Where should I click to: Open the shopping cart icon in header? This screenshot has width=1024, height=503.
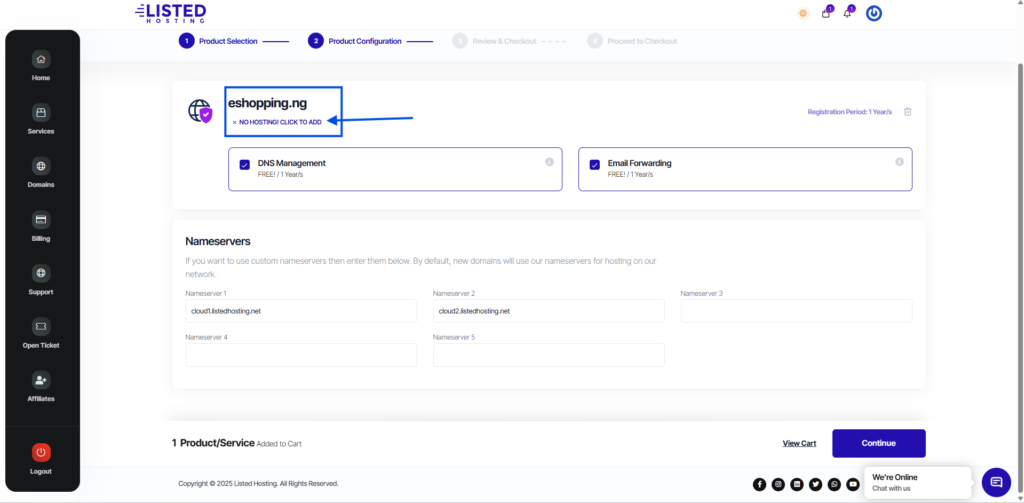[x=826, y=13]
